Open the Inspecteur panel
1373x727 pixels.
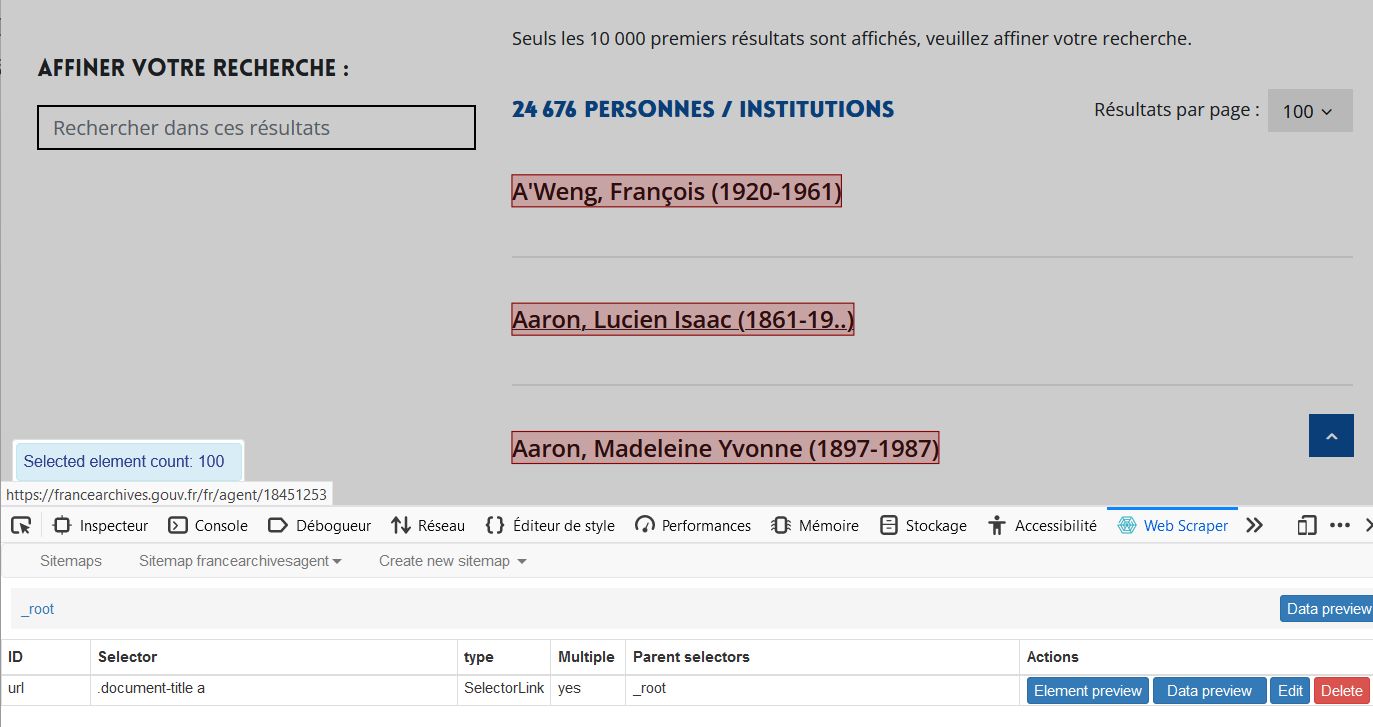coord(100,525)
